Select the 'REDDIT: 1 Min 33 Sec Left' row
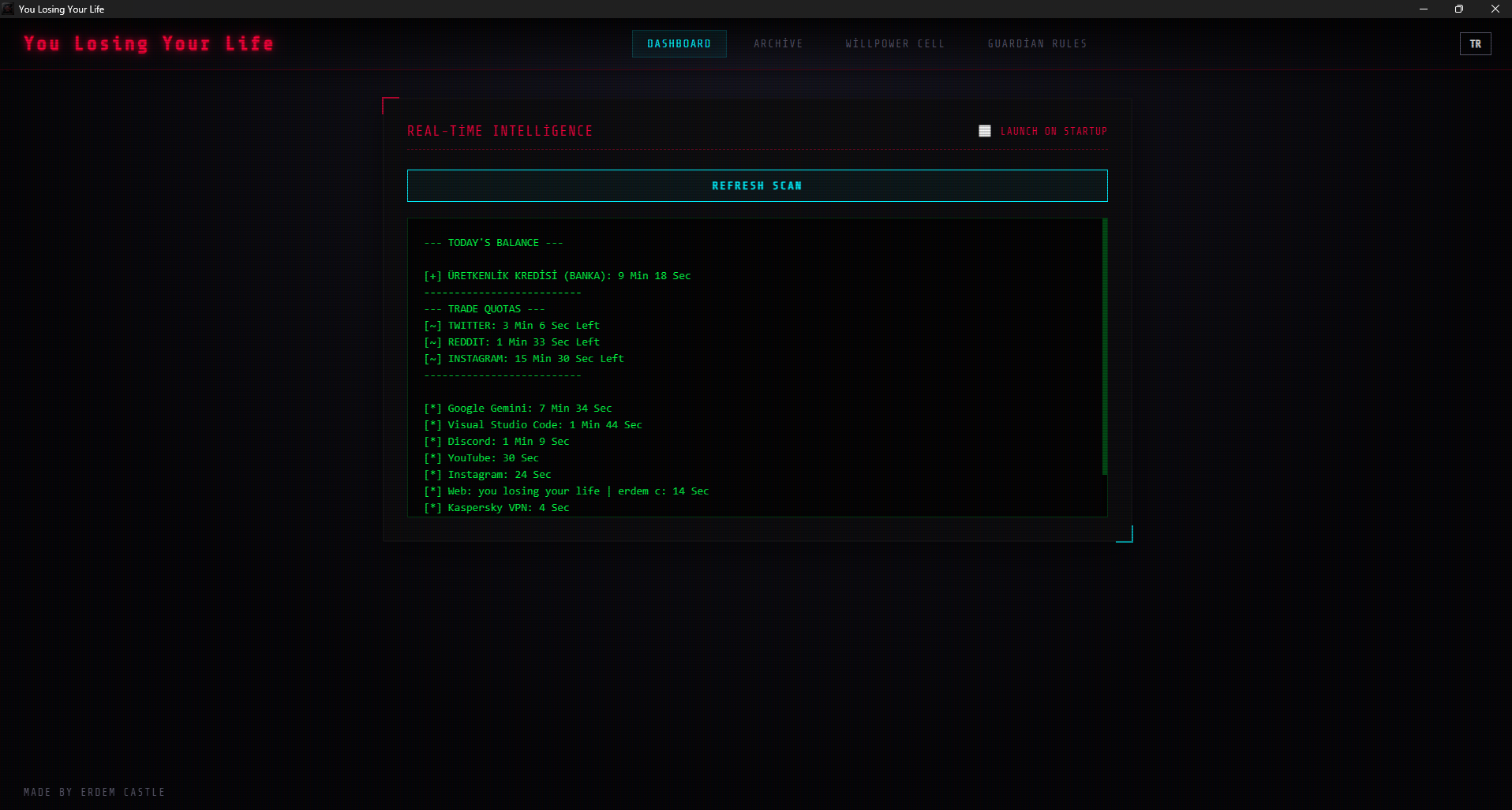Viewport: 1512px width, 810px height. click(x=511, y=342)
